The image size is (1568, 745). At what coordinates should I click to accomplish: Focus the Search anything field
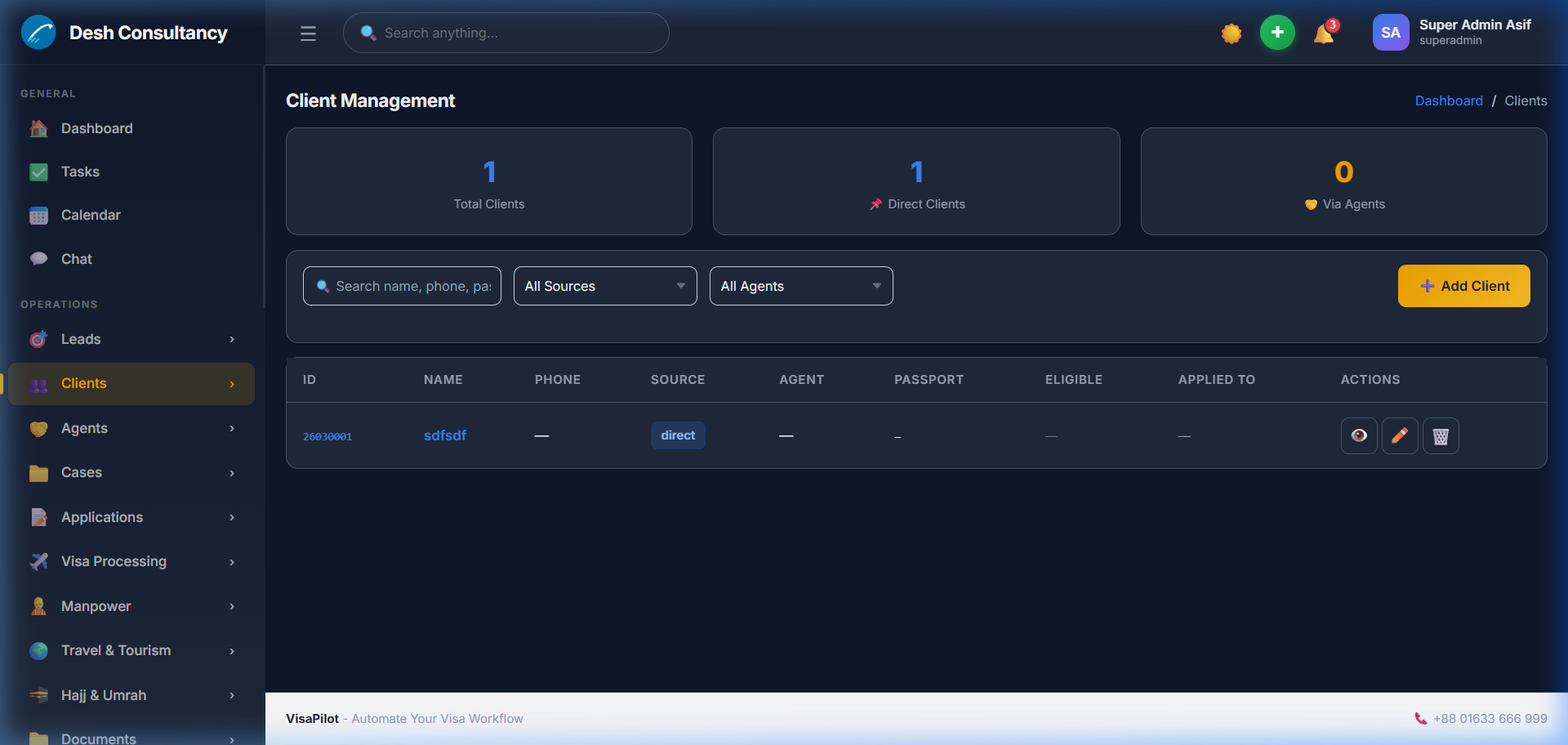506,33
